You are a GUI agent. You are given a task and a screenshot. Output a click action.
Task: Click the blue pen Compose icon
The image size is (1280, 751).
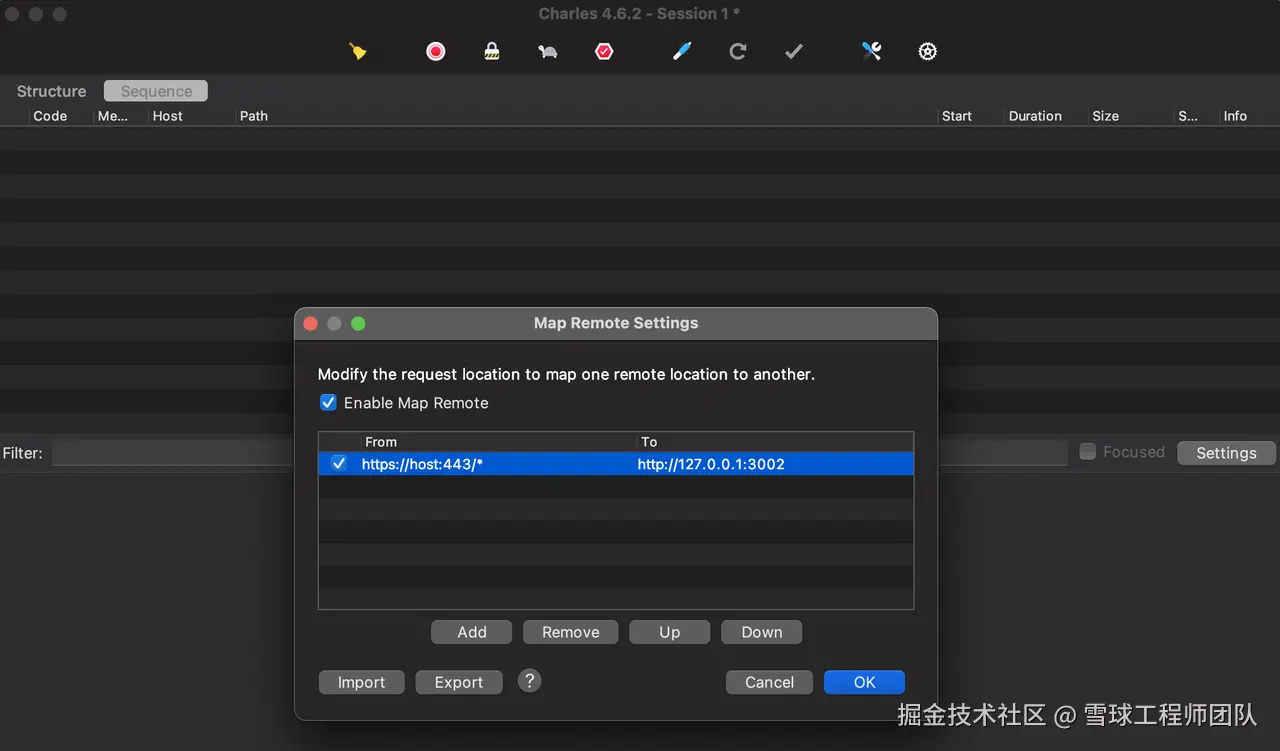tap(682, 51)
